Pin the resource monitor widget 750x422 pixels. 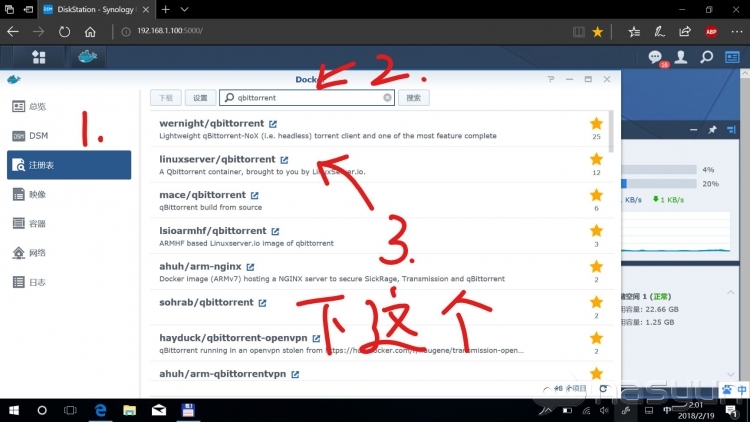click(712, 130)
